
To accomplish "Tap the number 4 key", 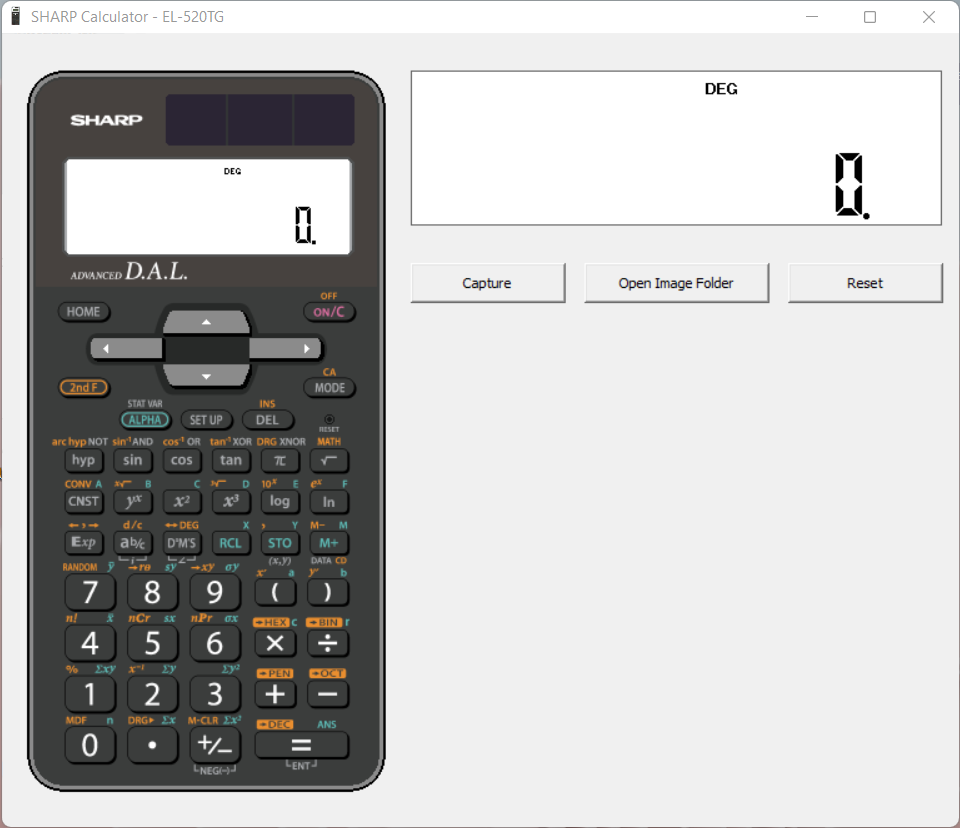I will pyautogui.click(x=90, y=644).
